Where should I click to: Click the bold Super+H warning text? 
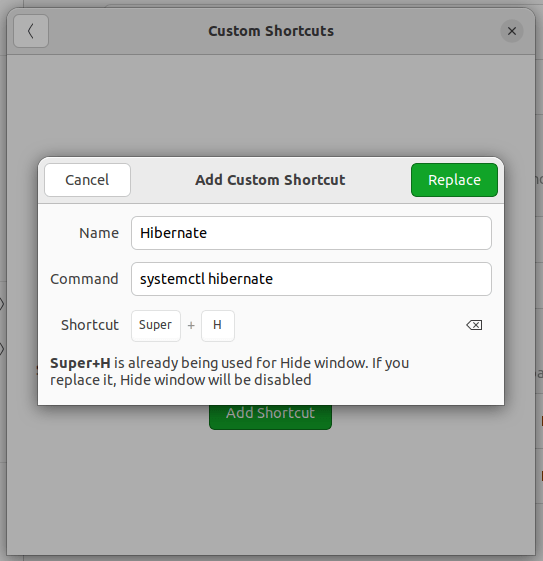[80, 363]
